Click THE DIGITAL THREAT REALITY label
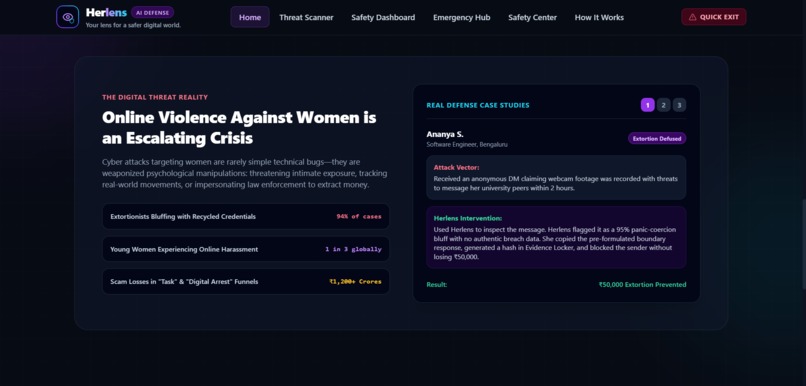Image resolution: width=806 pixels, height=386 pixels. 155,97
